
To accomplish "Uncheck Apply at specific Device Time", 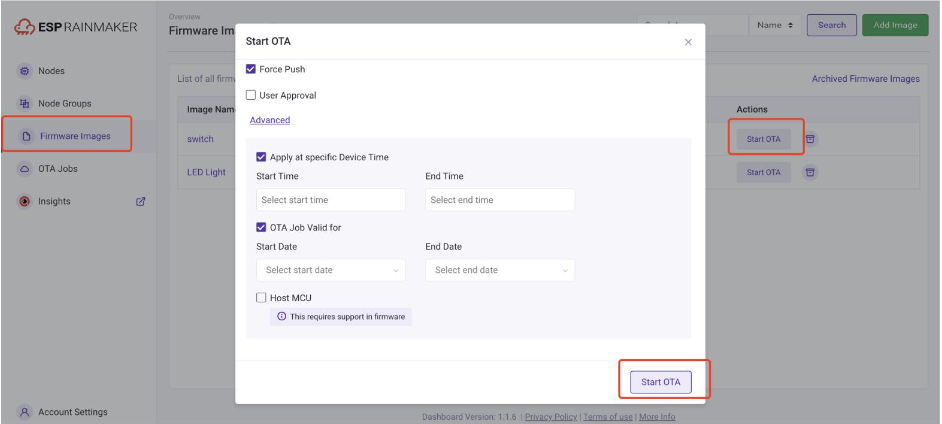I will coord(261,157).
